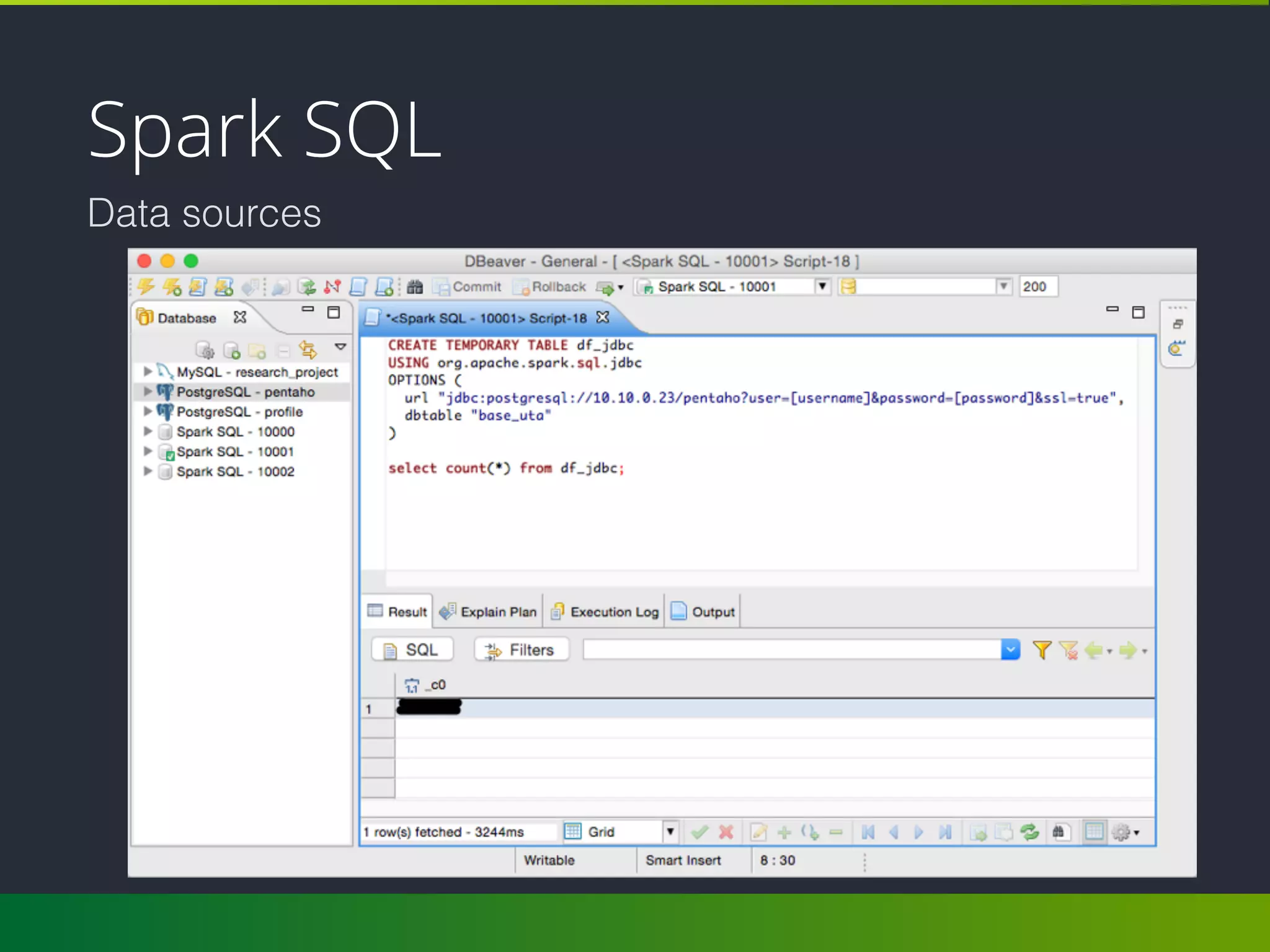Click the New SQL script icon with plus
The height and width of the screenshot is (952, 1270).
[384, 286]
